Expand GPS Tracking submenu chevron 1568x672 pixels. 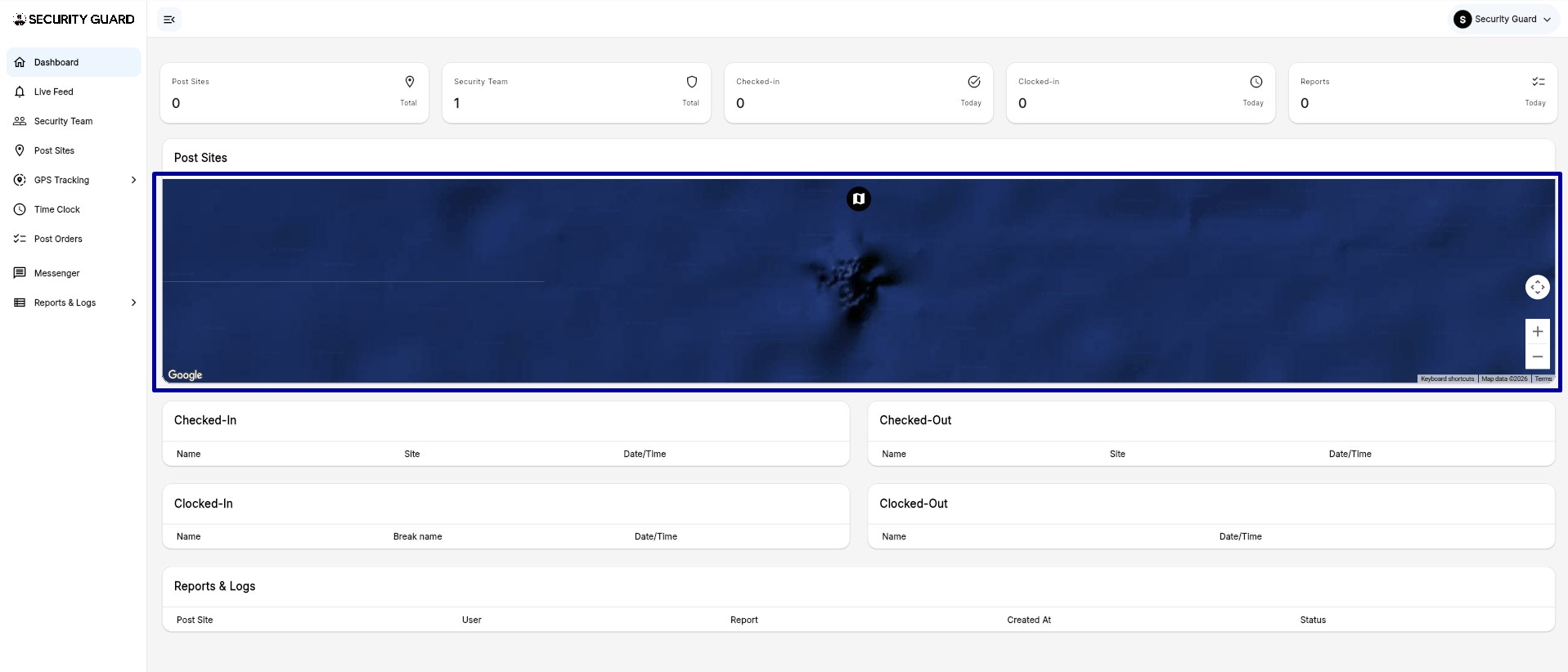coord(133,180)
